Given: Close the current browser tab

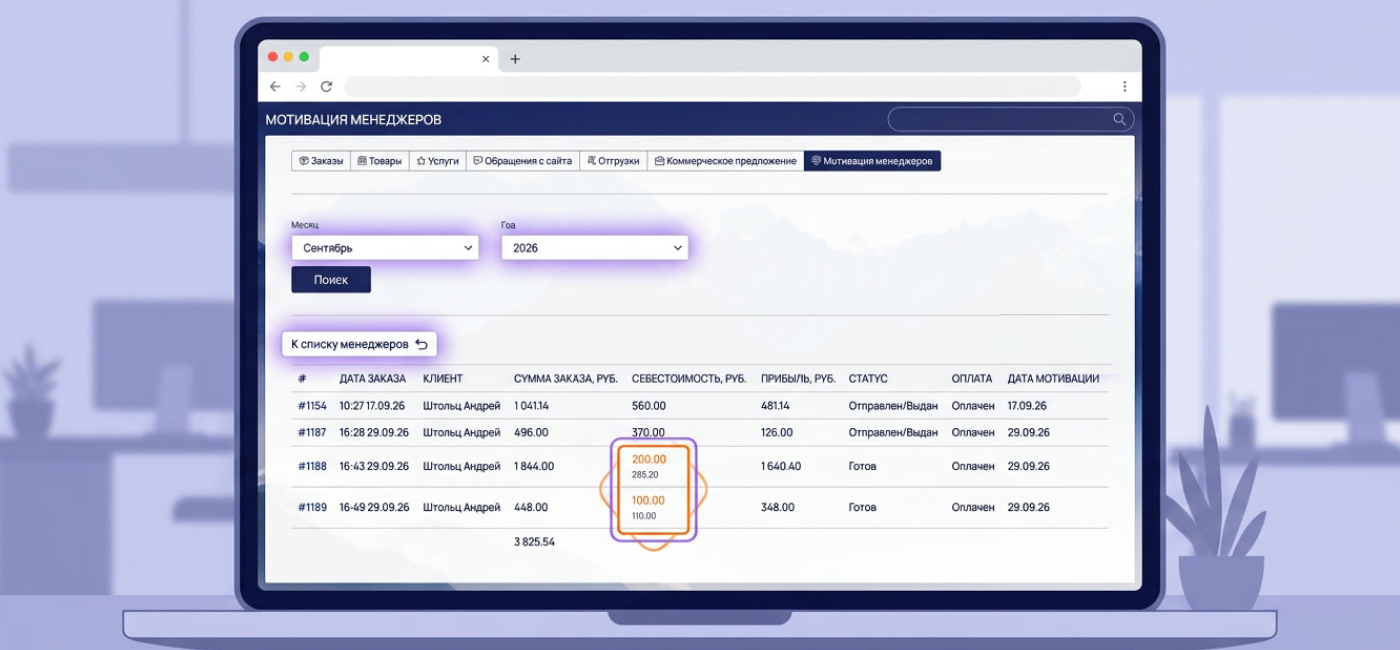Looking at the screenshot, I should [486, 59].
